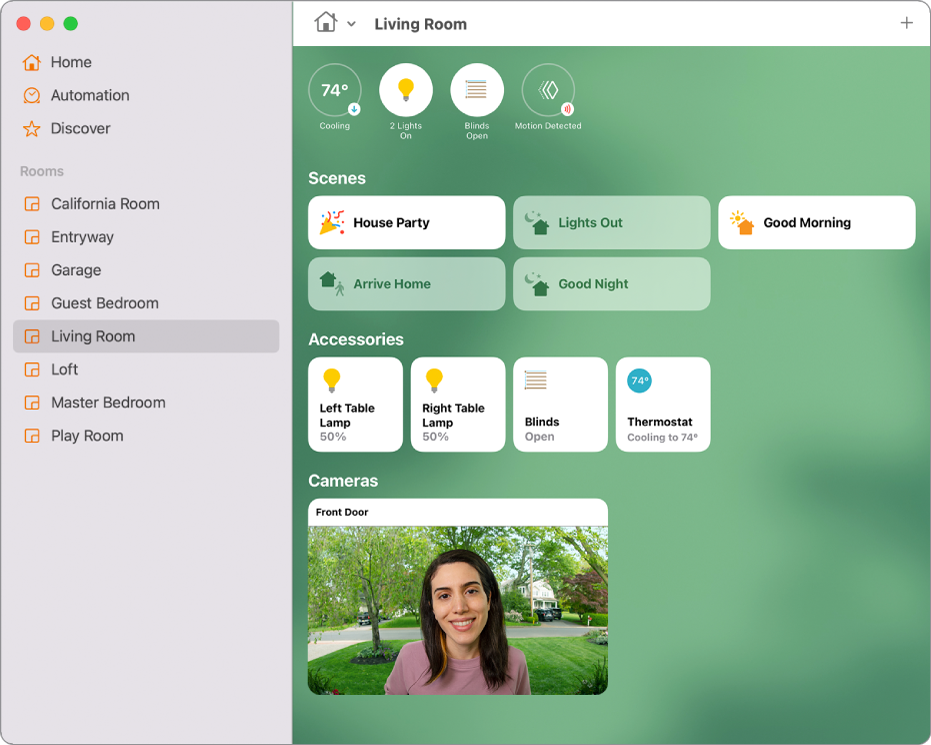This screenshot has height=745, width=931.
Task: Click the toolbar house icon
Action: (326, 23)
